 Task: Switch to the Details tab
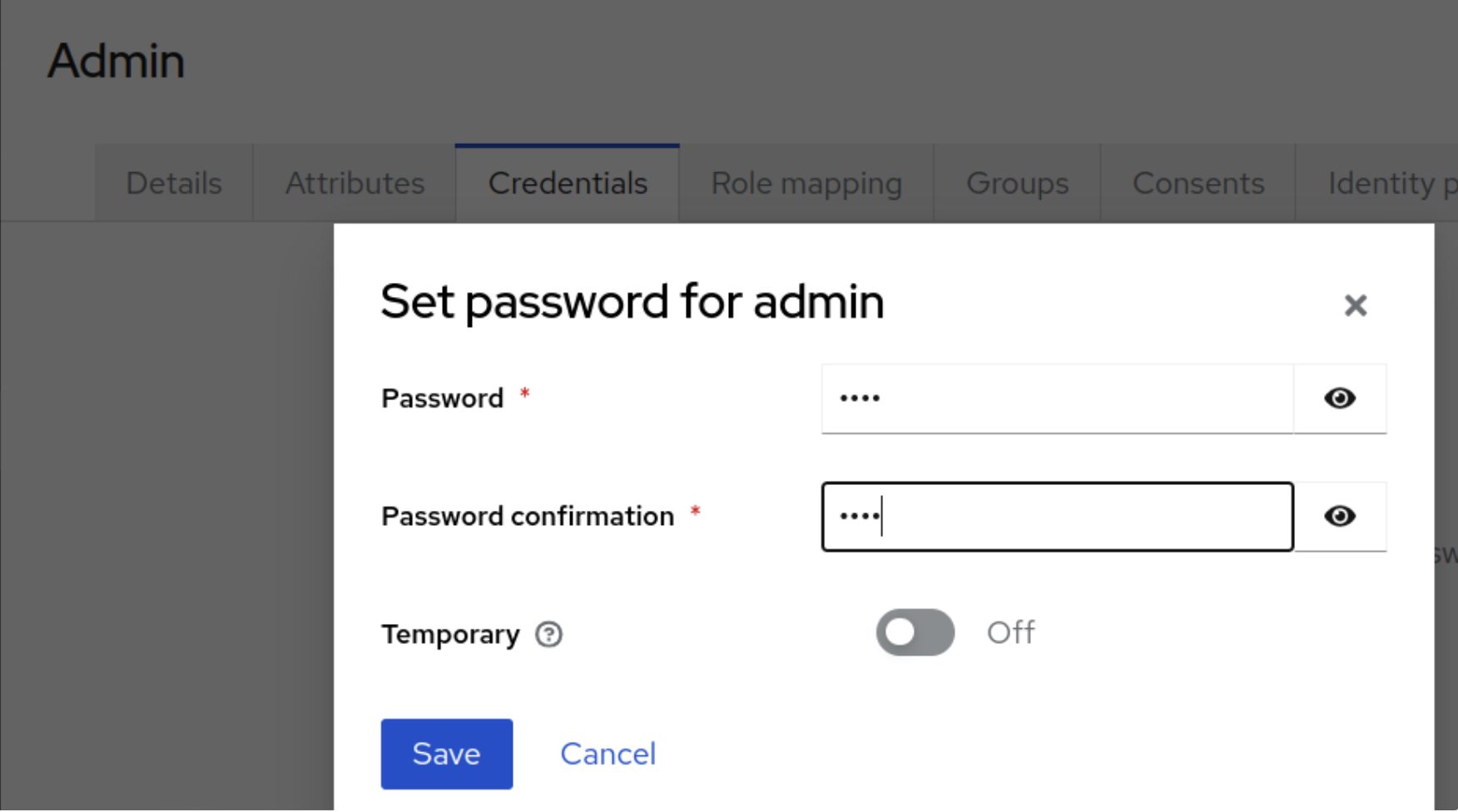pos(174,183)
